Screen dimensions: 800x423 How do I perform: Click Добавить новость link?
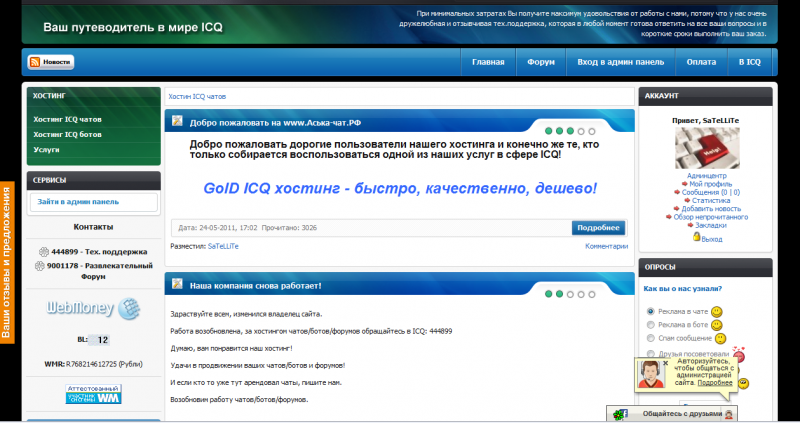pos(711,209)
